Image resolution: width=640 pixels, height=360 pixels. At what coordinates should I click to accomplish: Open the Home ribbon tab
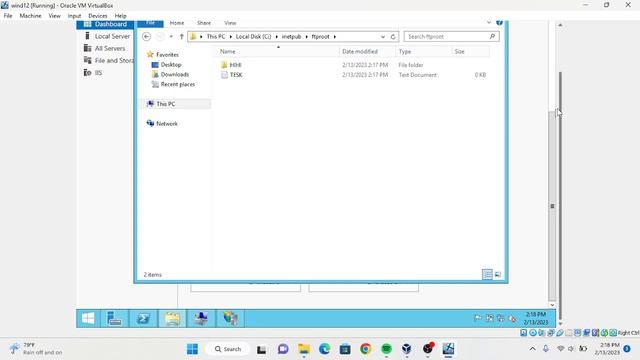177,23
